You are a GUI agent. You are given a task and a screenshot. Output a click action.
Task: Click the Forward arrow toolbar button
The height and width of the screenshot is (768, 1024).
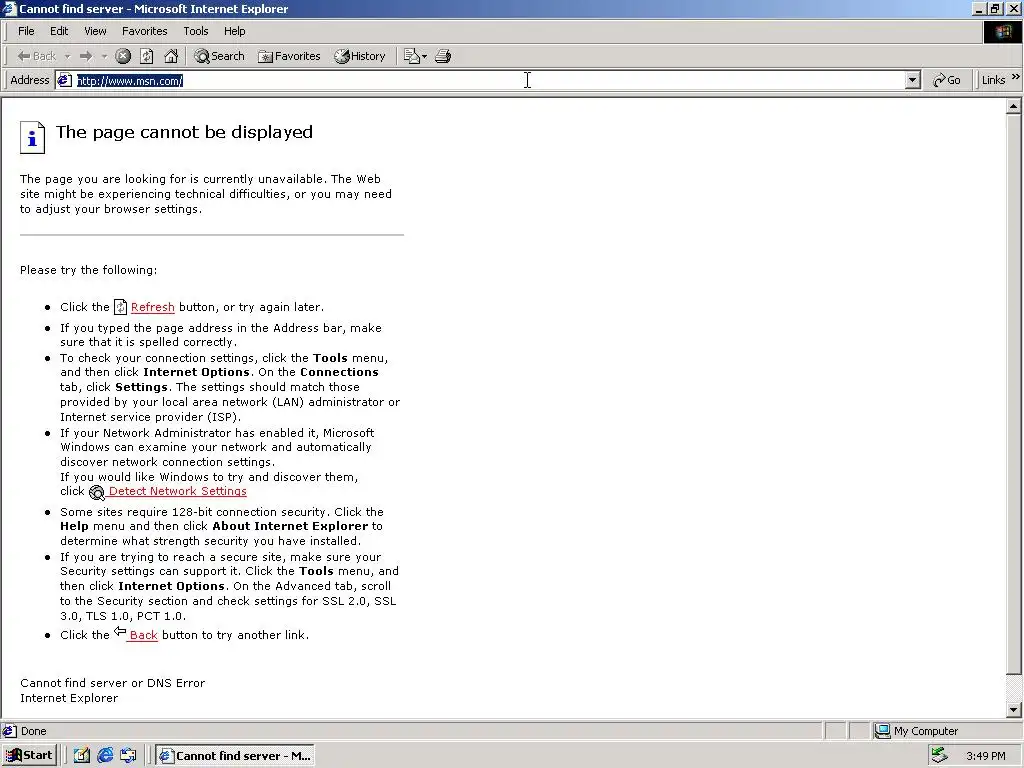pyautogui.click(x=86, y=56)
